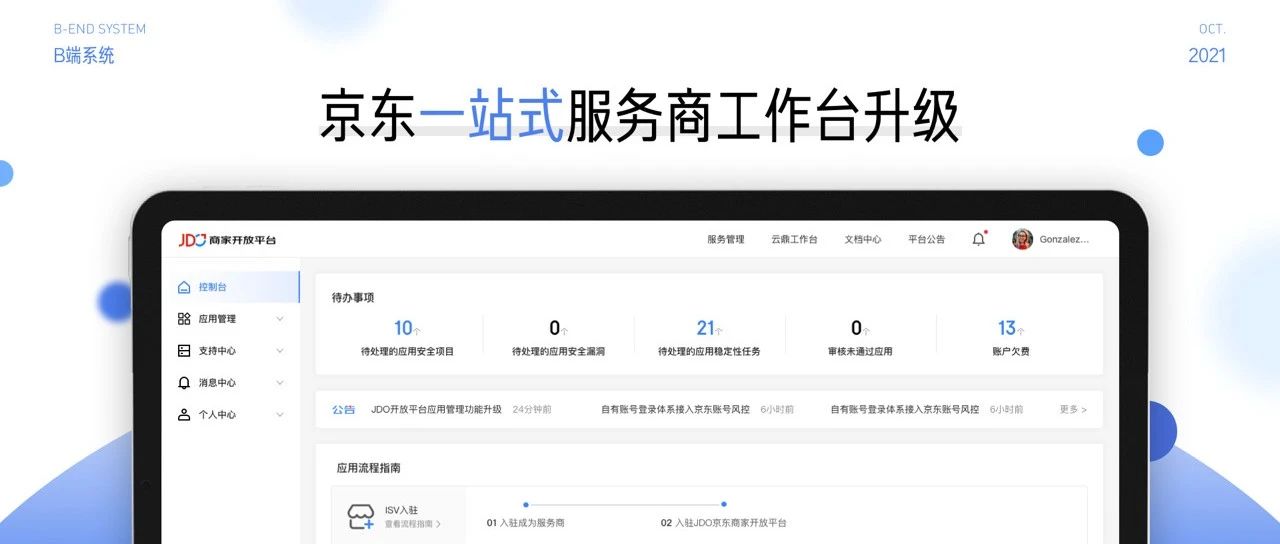The image size is (1280, 544).
Task: Click the 控制台 home icon
Action: pos(184,287)
